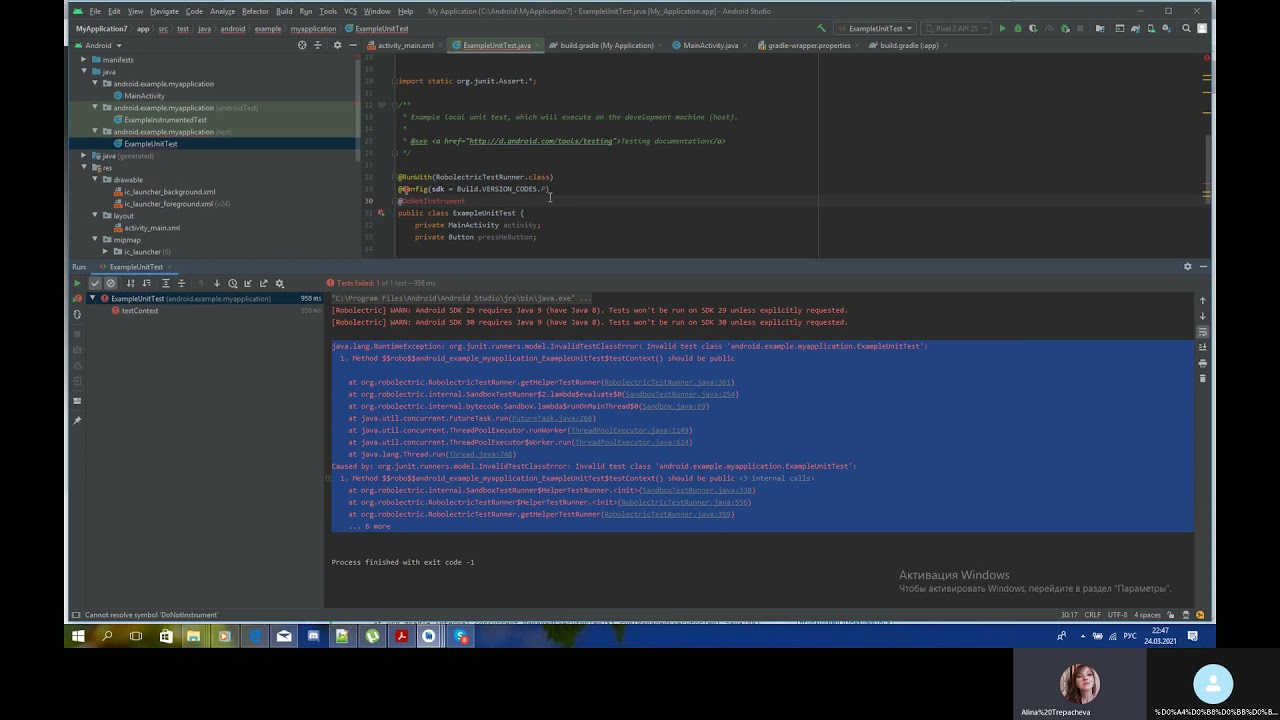Open the Refactor menu
This screenshot has width=1280, height=720.
tap(255, 11)
